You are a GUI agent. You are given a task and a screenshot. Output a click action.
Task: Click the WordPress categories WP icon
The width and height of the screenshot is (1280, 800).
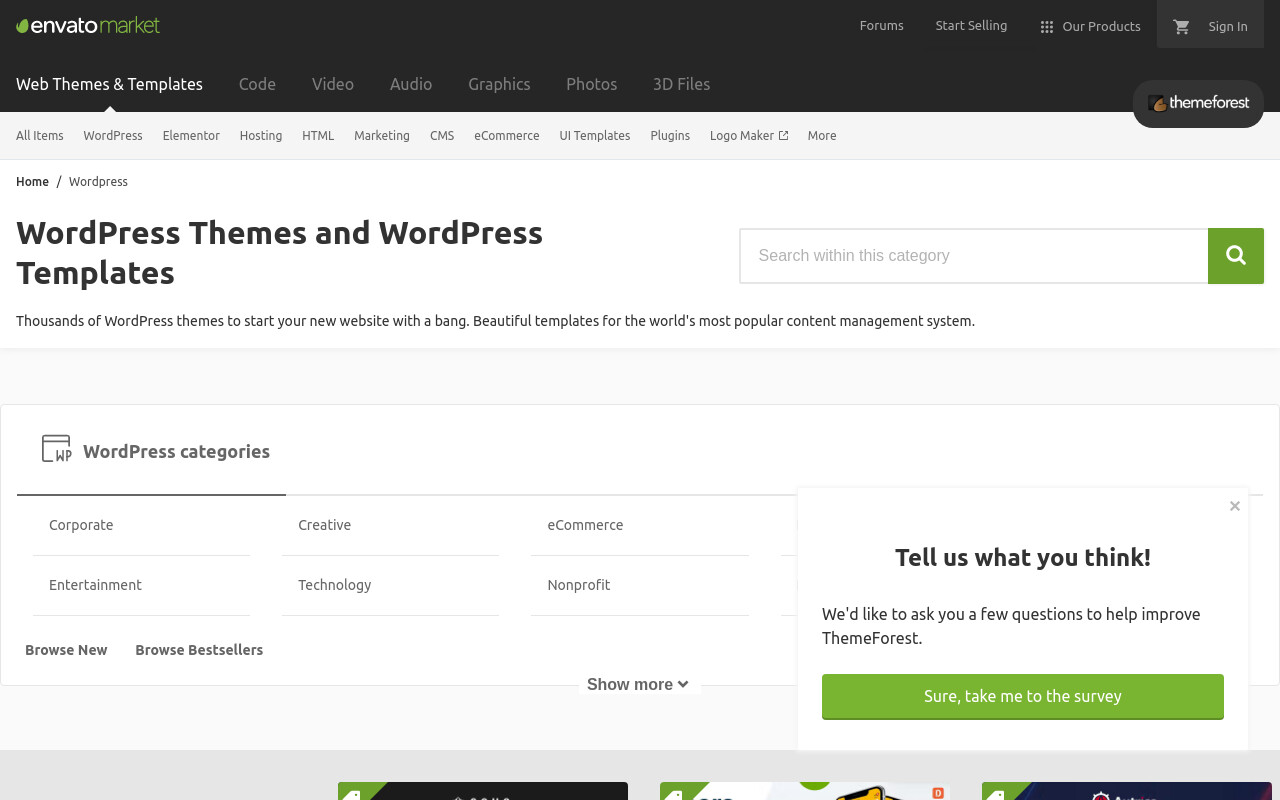pyautogui.click(x=56, y=448)
